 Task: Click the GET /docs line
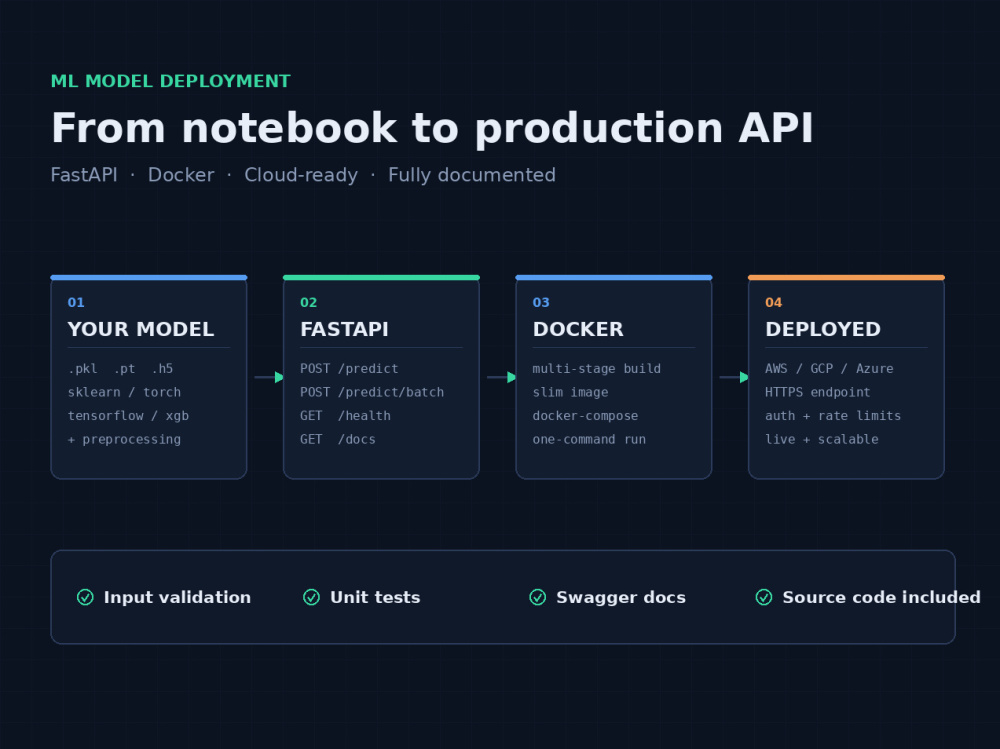[338, 440]
